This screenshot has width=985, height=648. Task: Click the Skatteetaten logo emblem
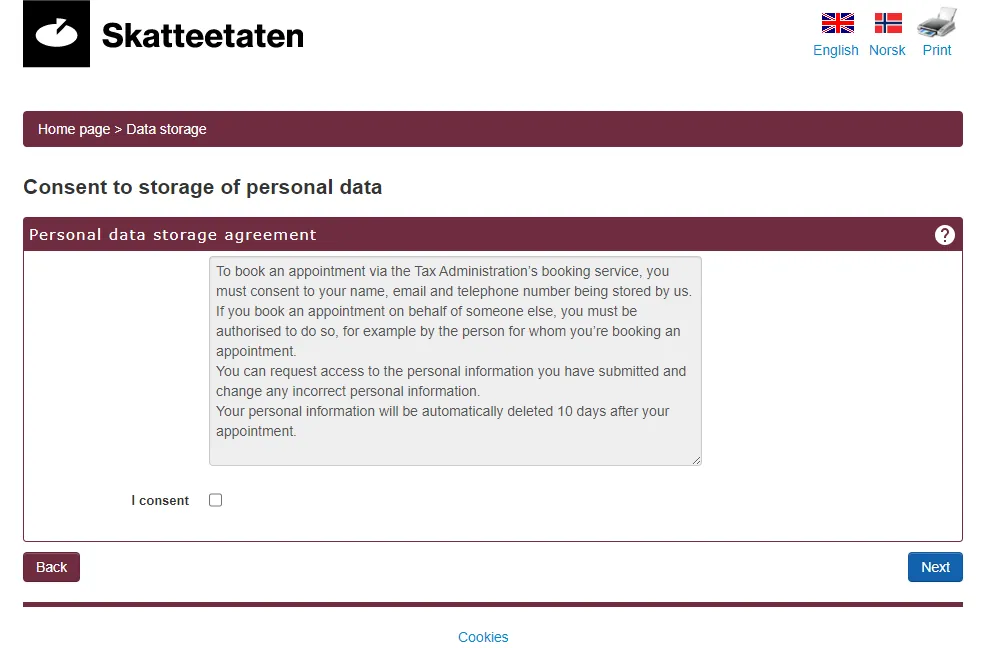(x=57, y=33)
